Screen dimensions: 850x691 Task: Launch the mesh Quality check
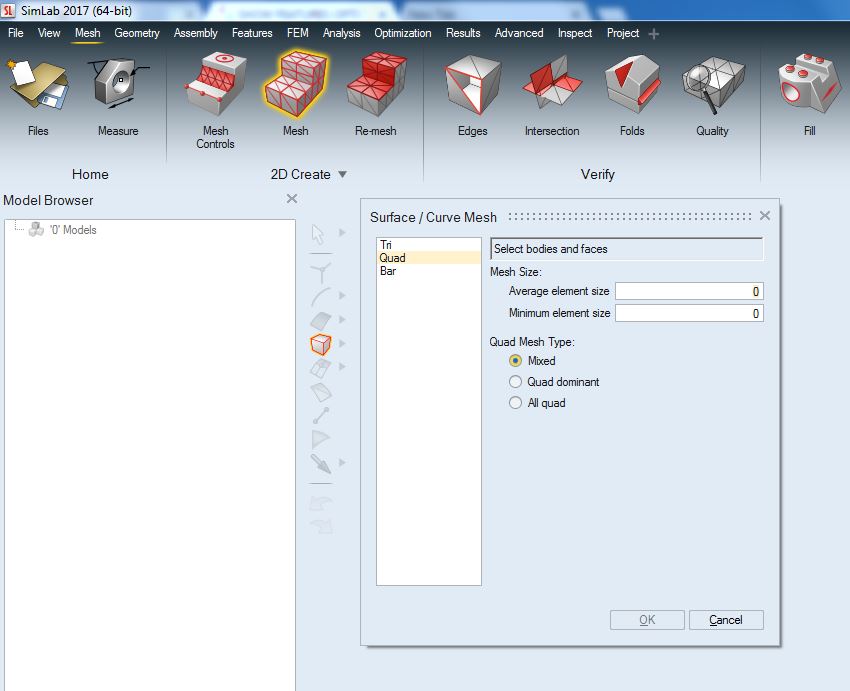click(712, 95)
